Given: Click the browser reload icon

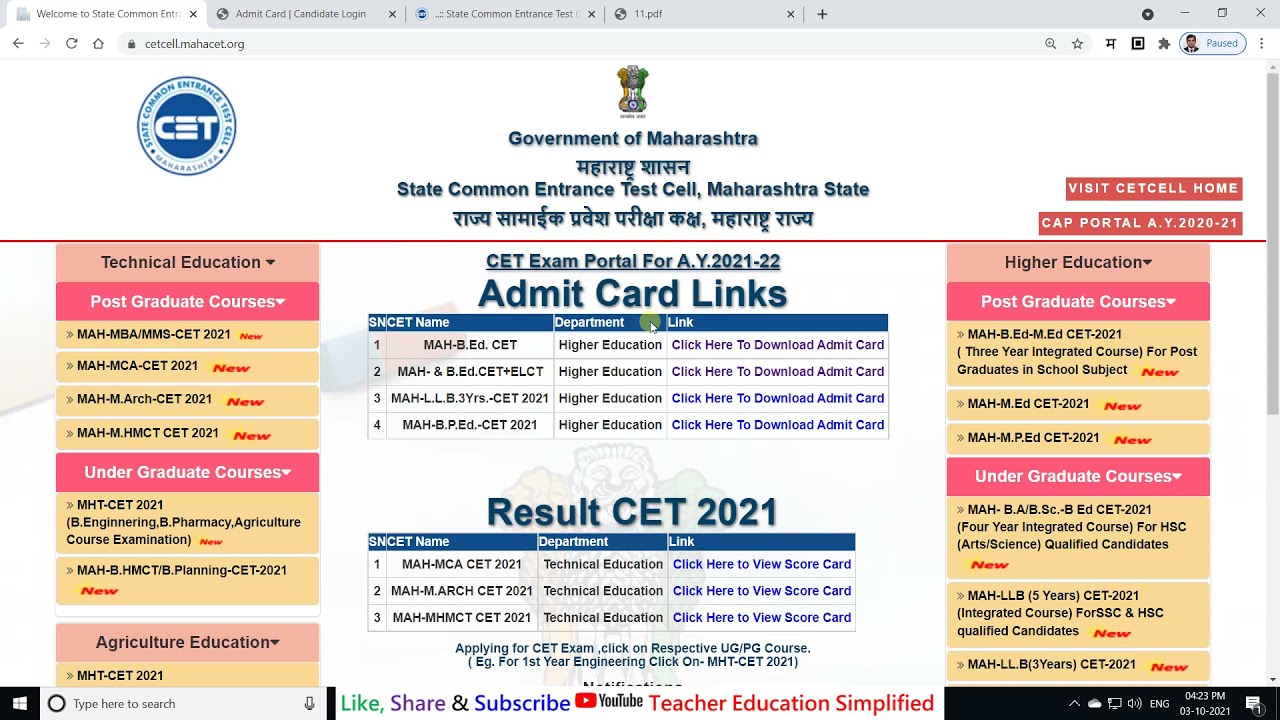Looking at the screenshot, I should 71,44.
